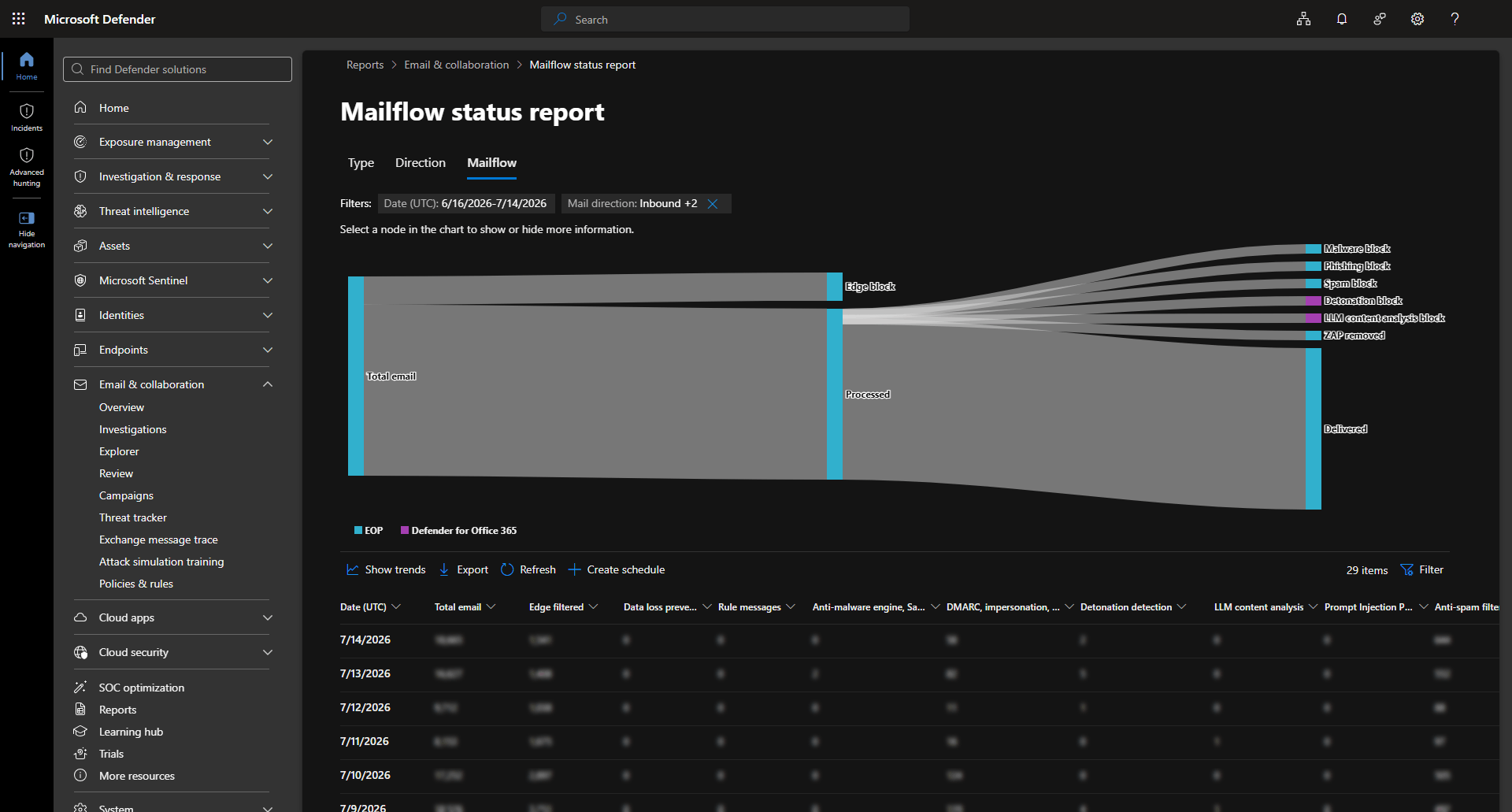Open Campaigns menu item
1512x812 pixels.
coord(126,495)
